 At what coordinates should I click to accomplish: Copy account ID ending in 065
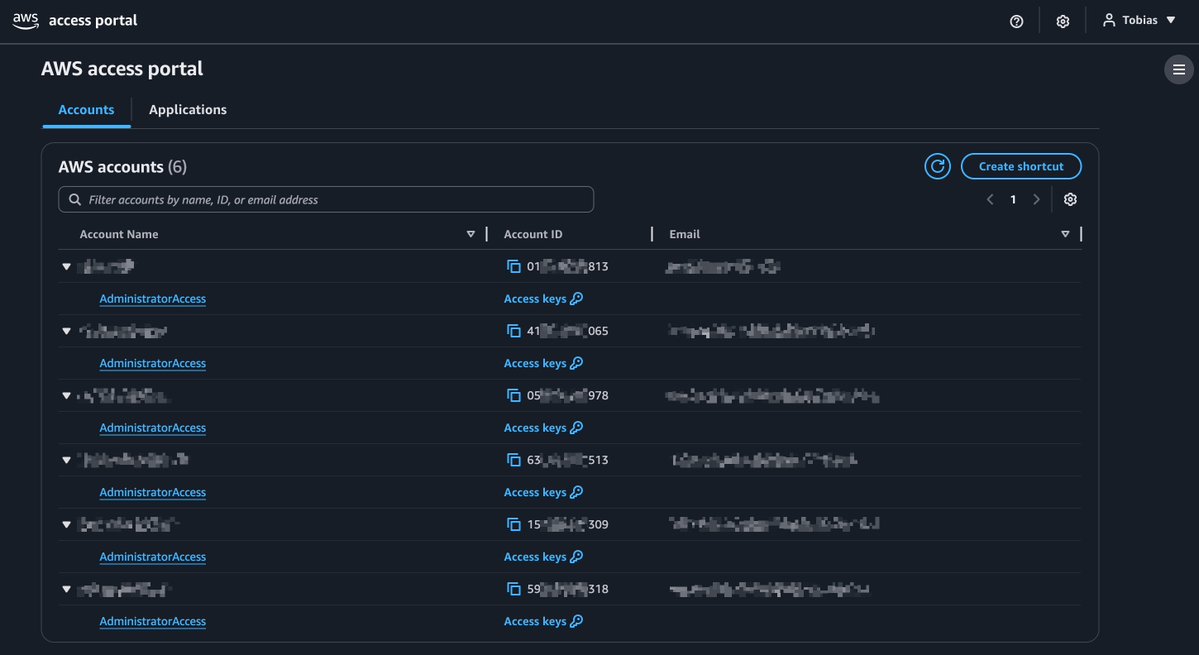514,331
